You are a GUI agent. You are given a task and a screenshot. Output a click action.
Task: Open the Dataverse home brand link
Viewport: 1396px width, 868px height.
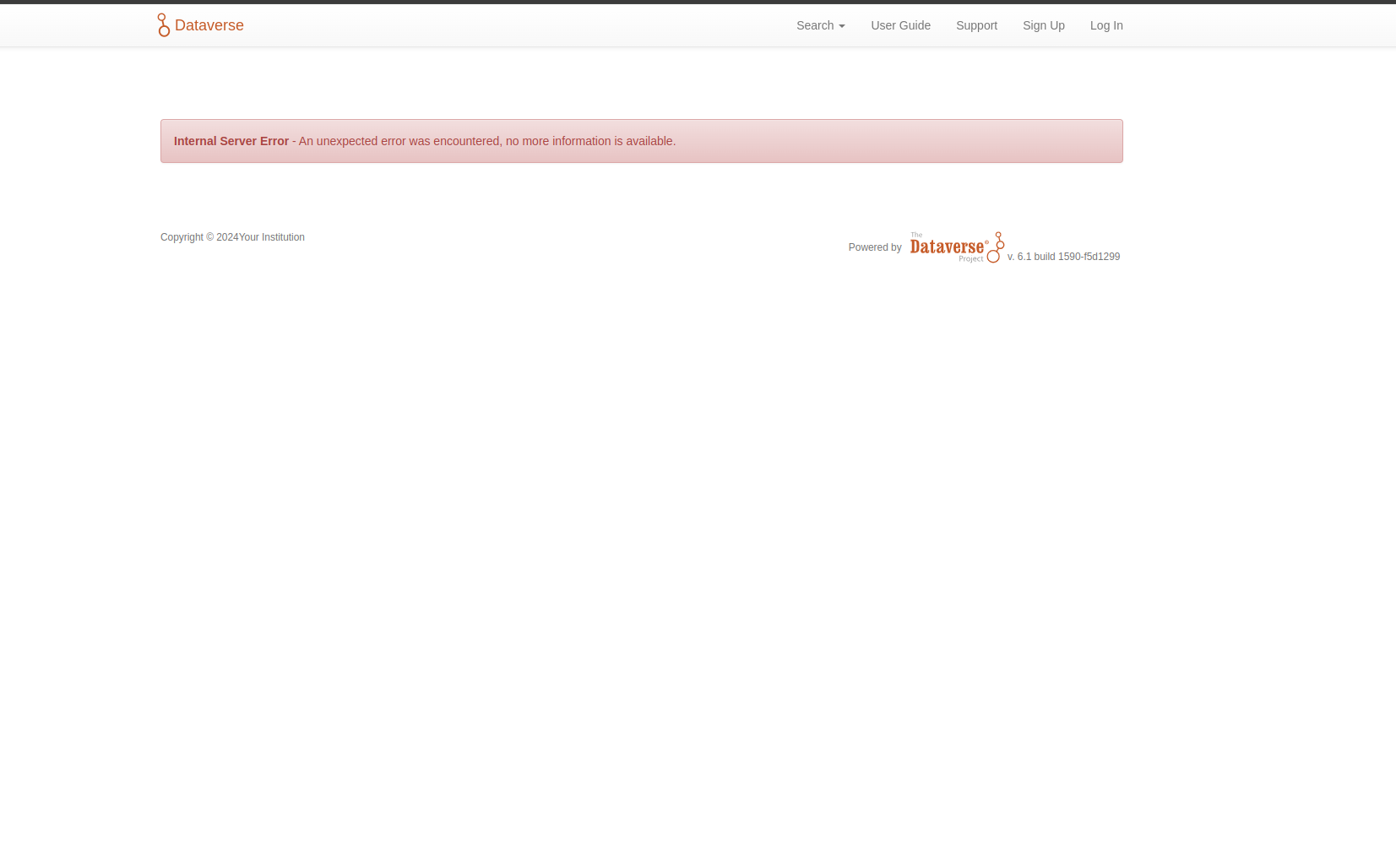point(209,25)
